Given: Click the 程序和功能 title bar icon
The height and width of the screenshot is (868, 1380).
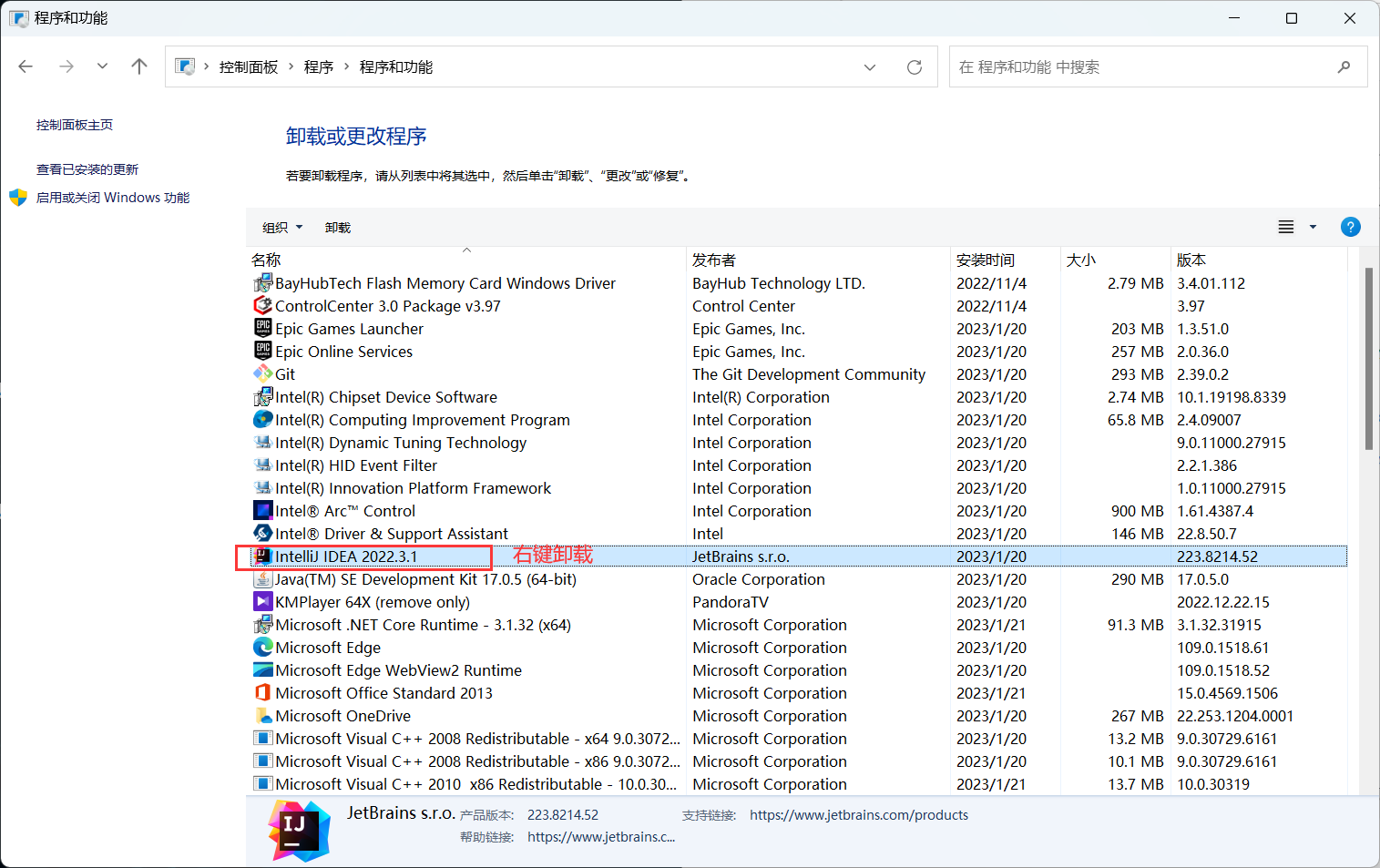Looking at the screenshot, I should [18, 18].
